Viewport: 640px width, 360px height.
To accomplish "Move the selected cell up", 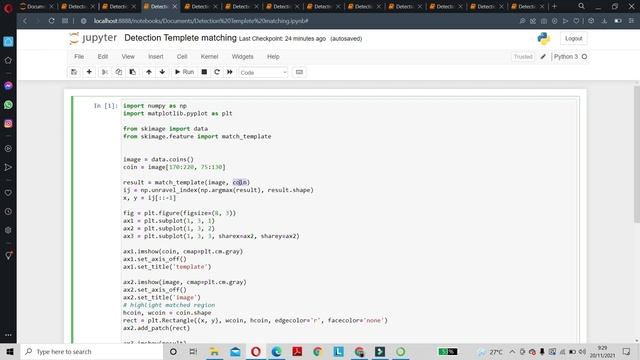I will tap(149, 72).
